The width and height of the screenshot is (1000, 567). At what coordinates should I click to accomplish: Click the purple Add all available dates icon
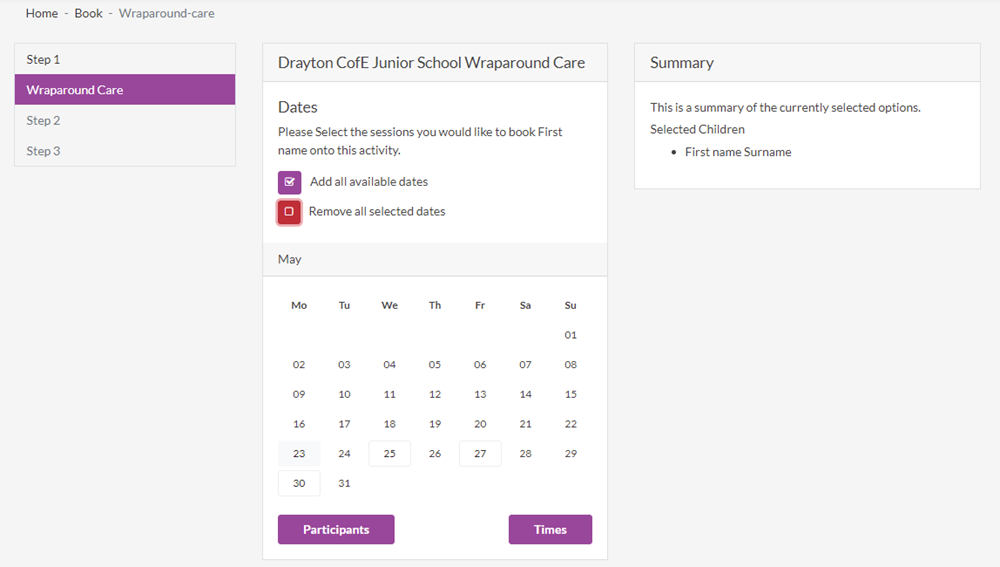(x=290, y=182)
